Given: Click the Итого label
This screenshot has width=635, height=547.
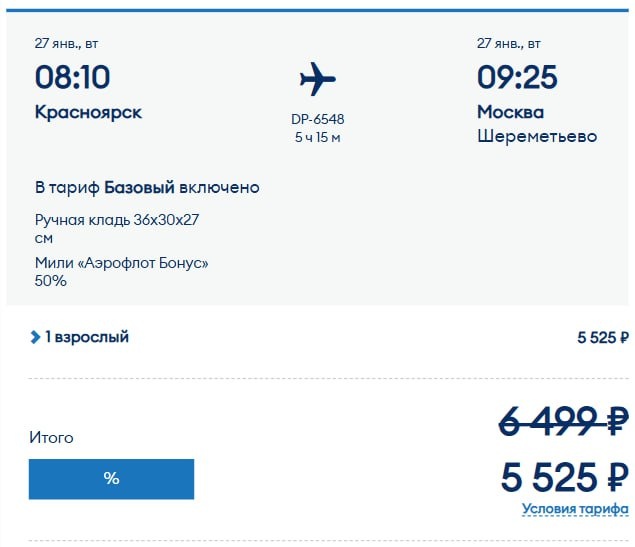Looking at the screenshot, I should click(x=51, y=438).
